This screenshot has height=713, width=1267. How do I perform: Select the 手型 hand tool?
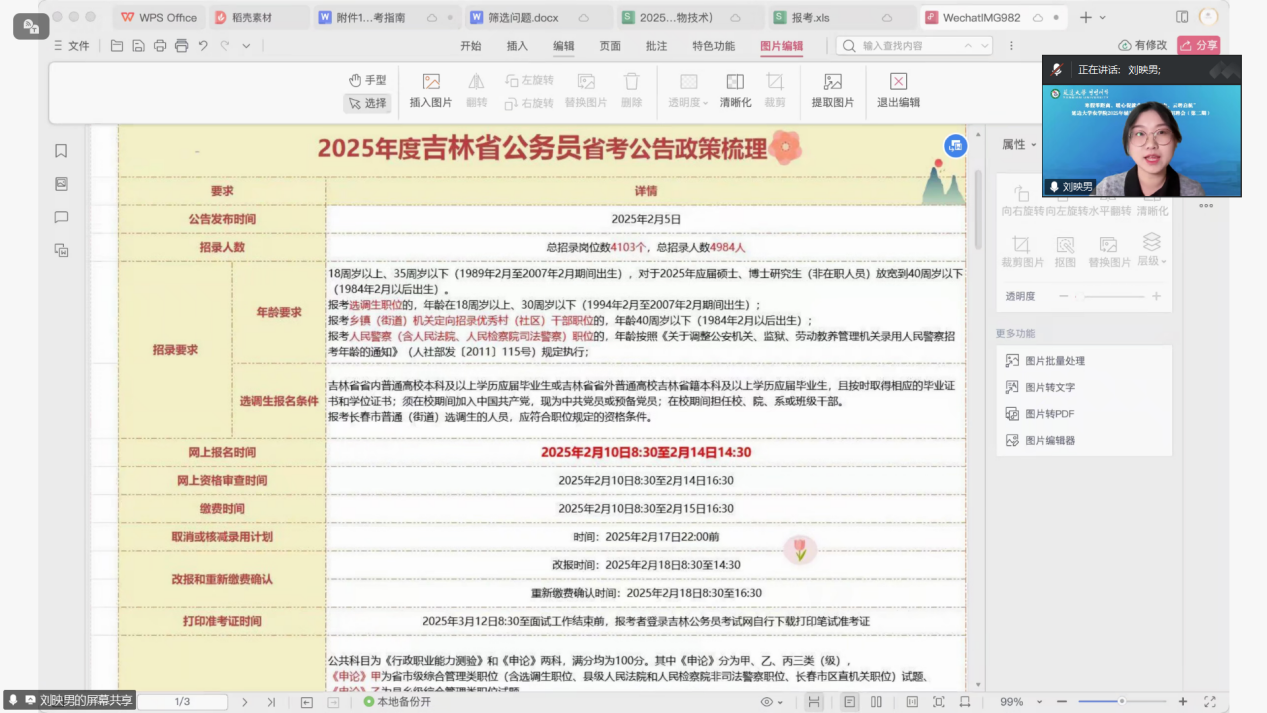coord(367,80)
